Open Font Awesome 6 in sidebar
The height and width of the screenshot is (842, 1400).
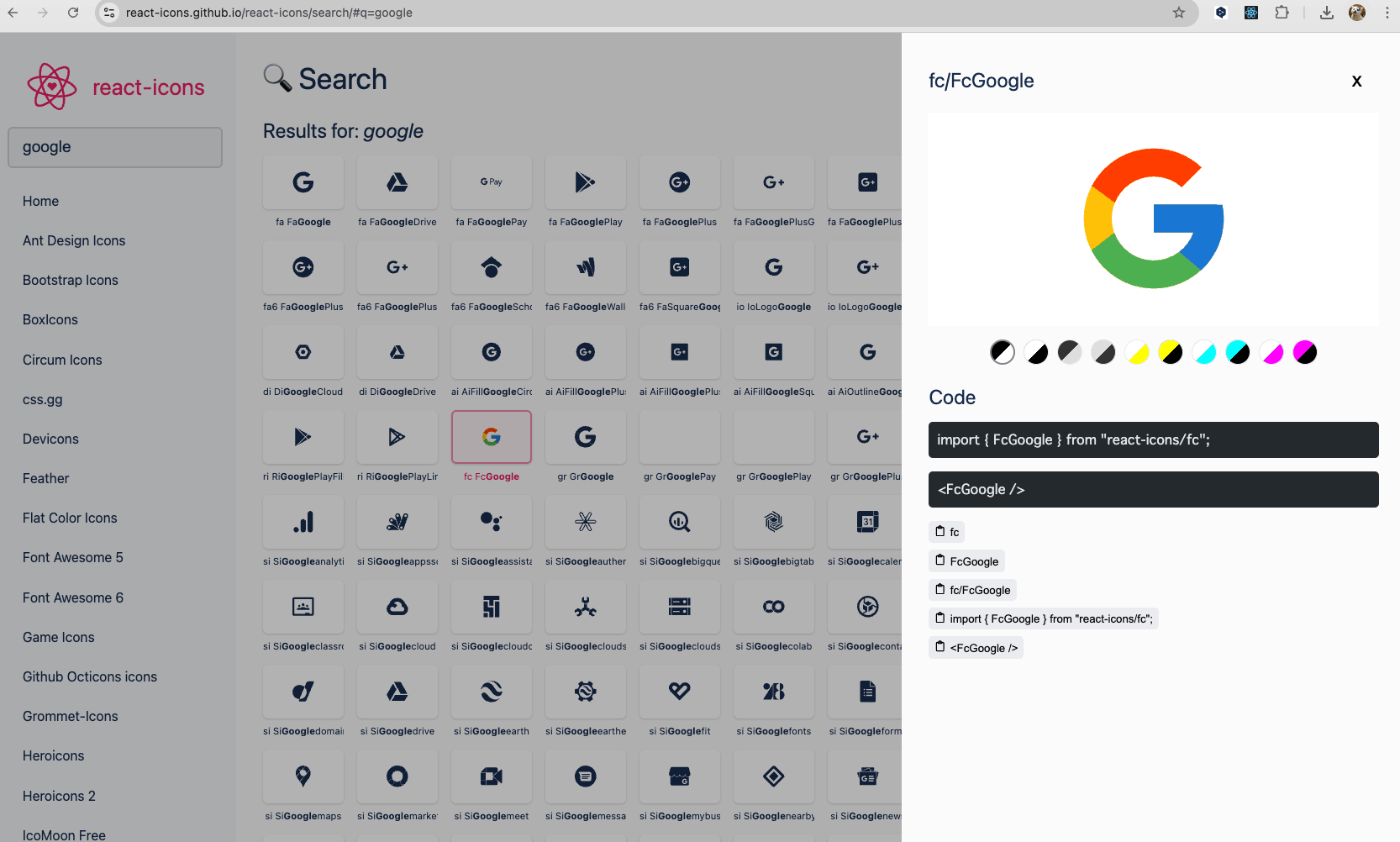pyautogui.click(x=73, y=598)
